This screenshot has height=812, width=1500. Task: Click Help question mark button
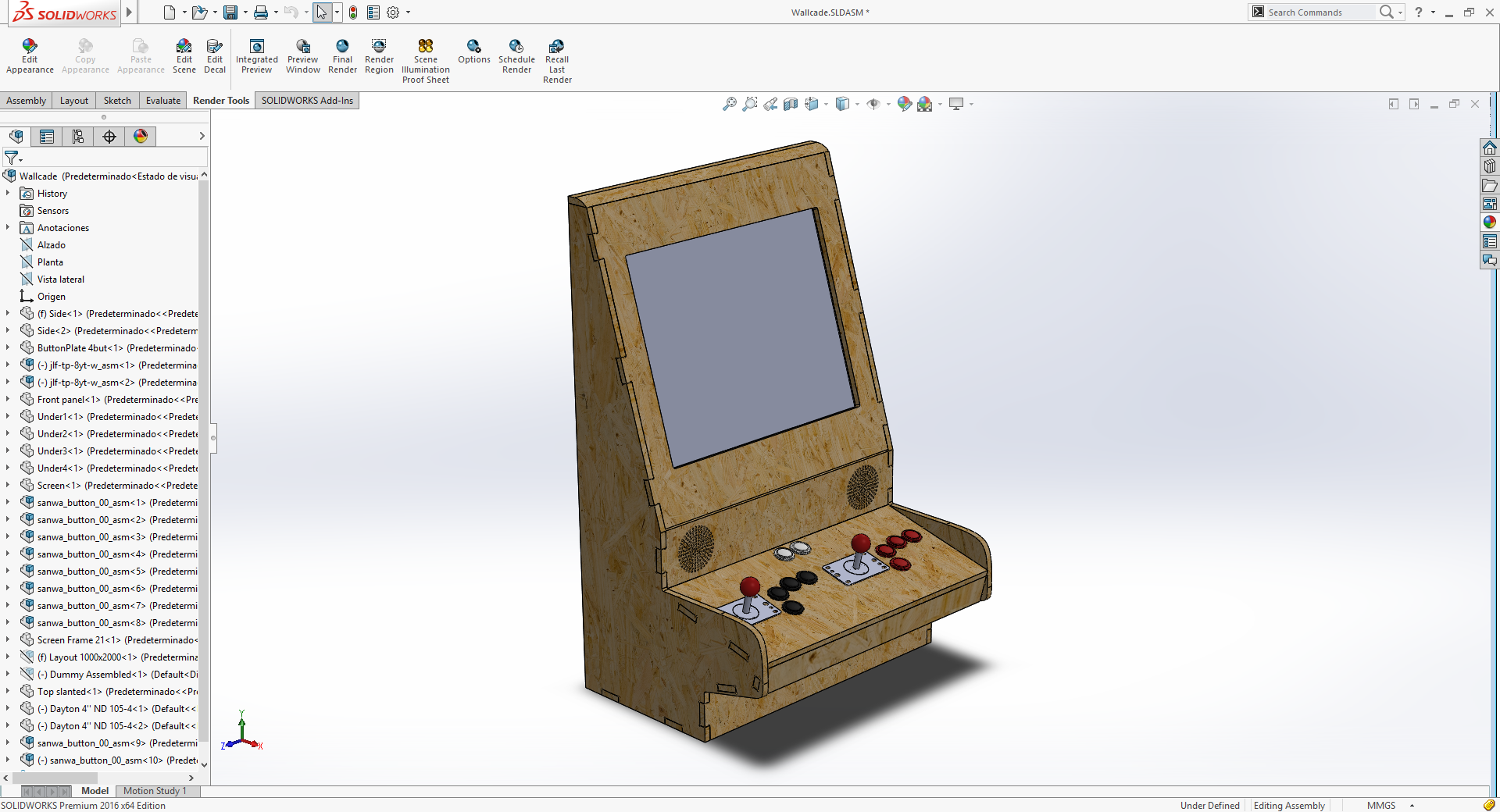[1419, 12]
